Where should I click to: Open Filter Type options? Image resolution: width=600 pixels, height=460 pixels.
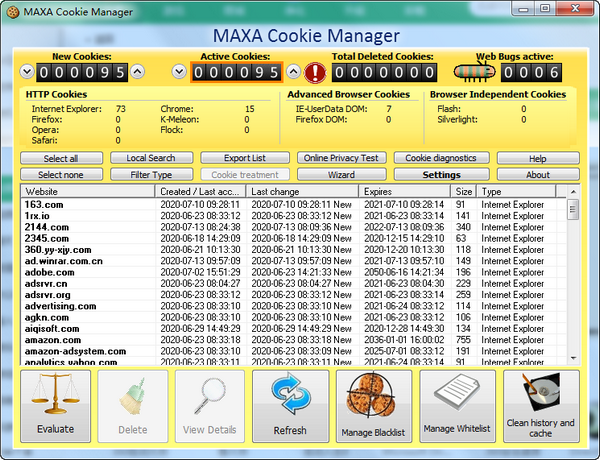pos(152,175)
